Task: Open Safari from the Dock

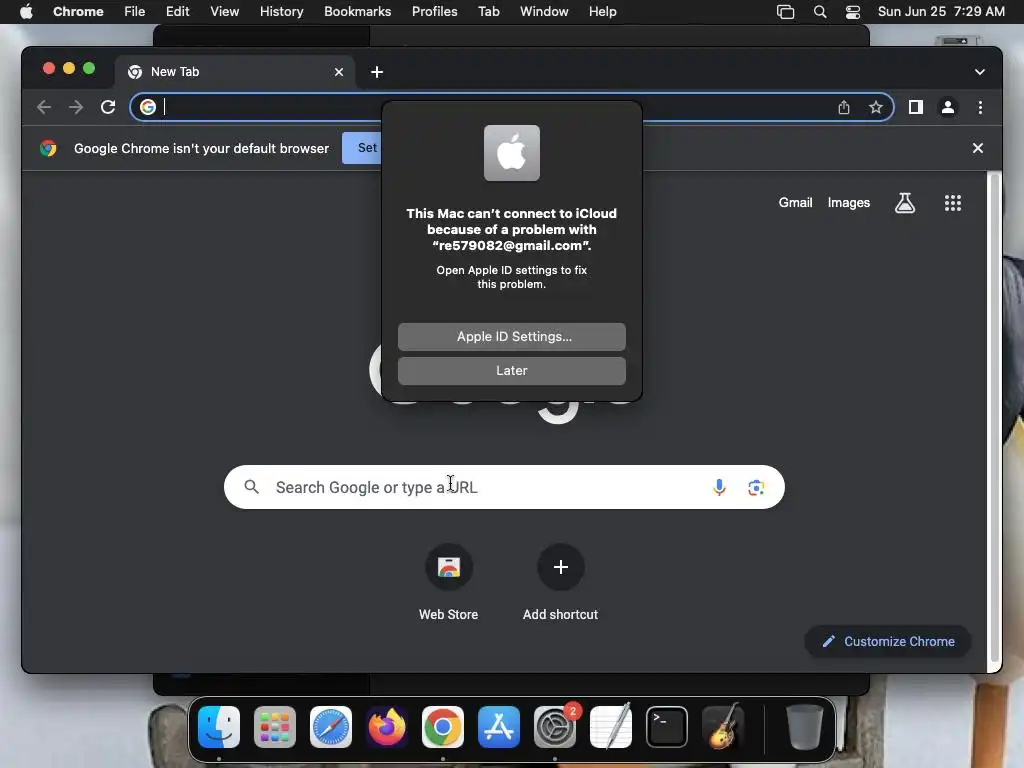Action: [x=330, y=727]
